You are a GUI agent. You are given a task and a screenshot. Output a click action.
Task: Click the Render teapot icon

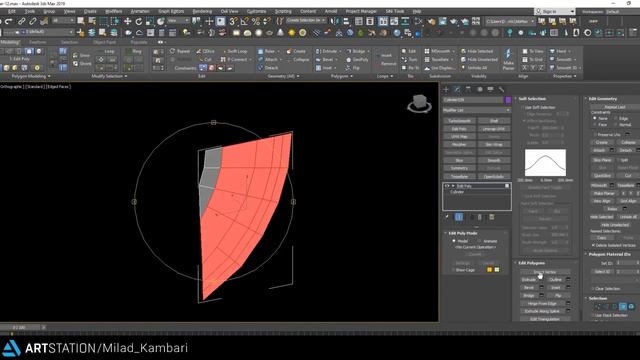[x=453, y=21]
